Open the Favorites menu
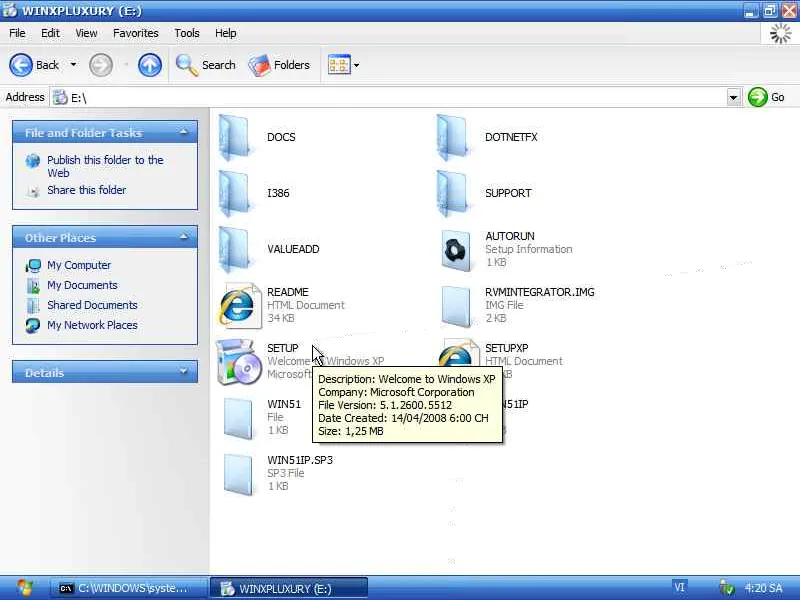This screenshot has width=800, height=600. (x=136, y=33)
